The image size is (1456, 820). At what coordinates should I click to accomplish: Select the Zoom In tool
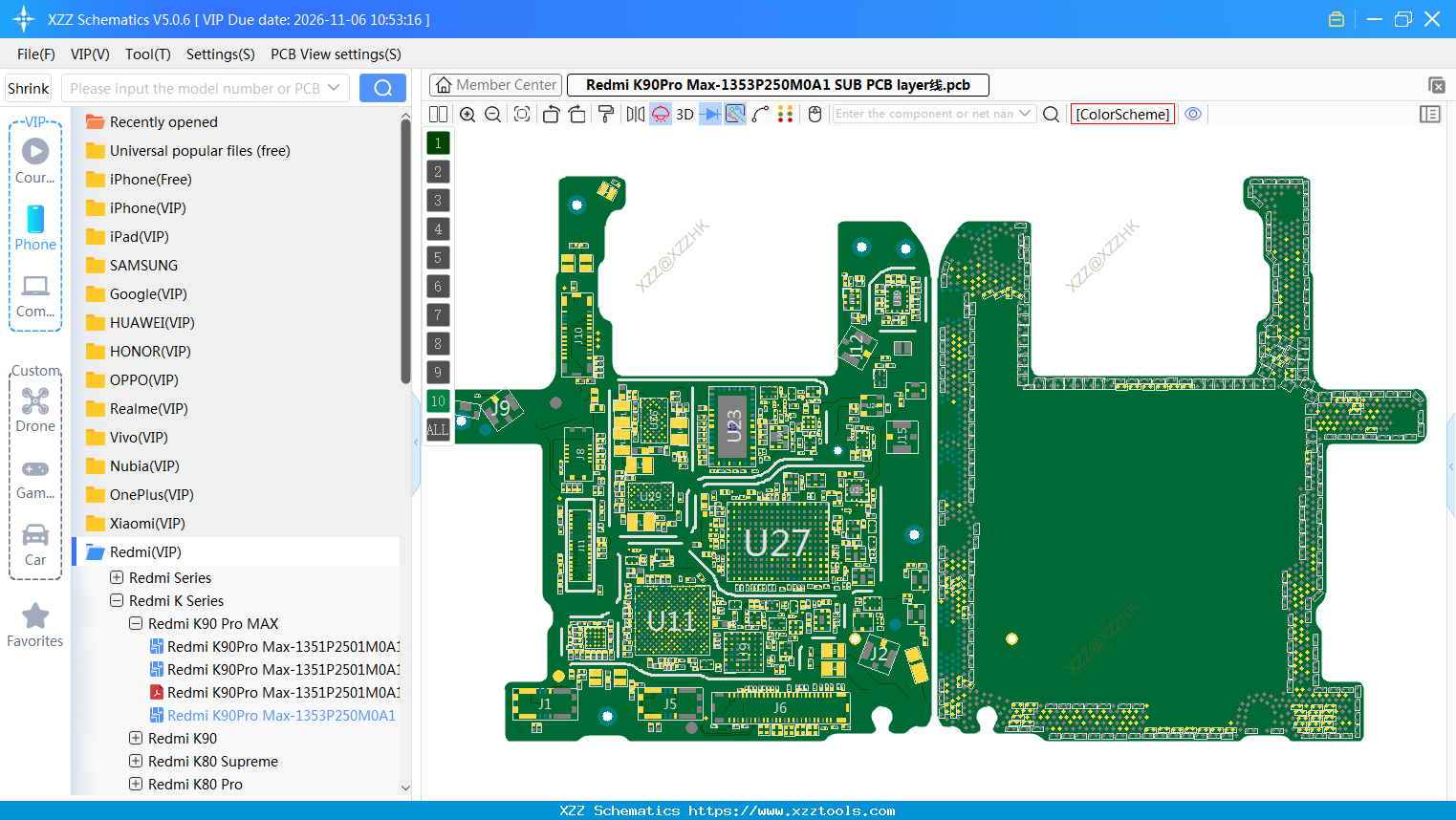pyautogui.click(x=467, y=114)
